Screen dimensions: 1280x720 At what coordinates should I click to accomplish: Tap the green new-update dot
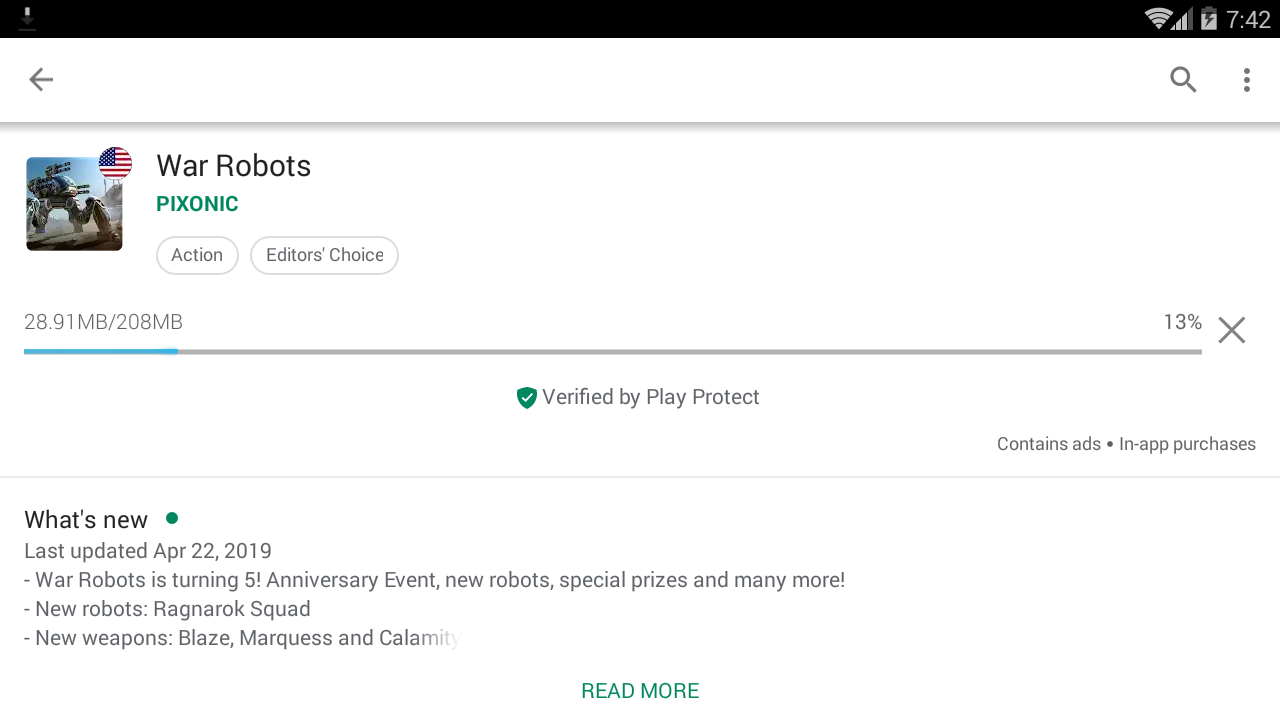click(172, 518)
